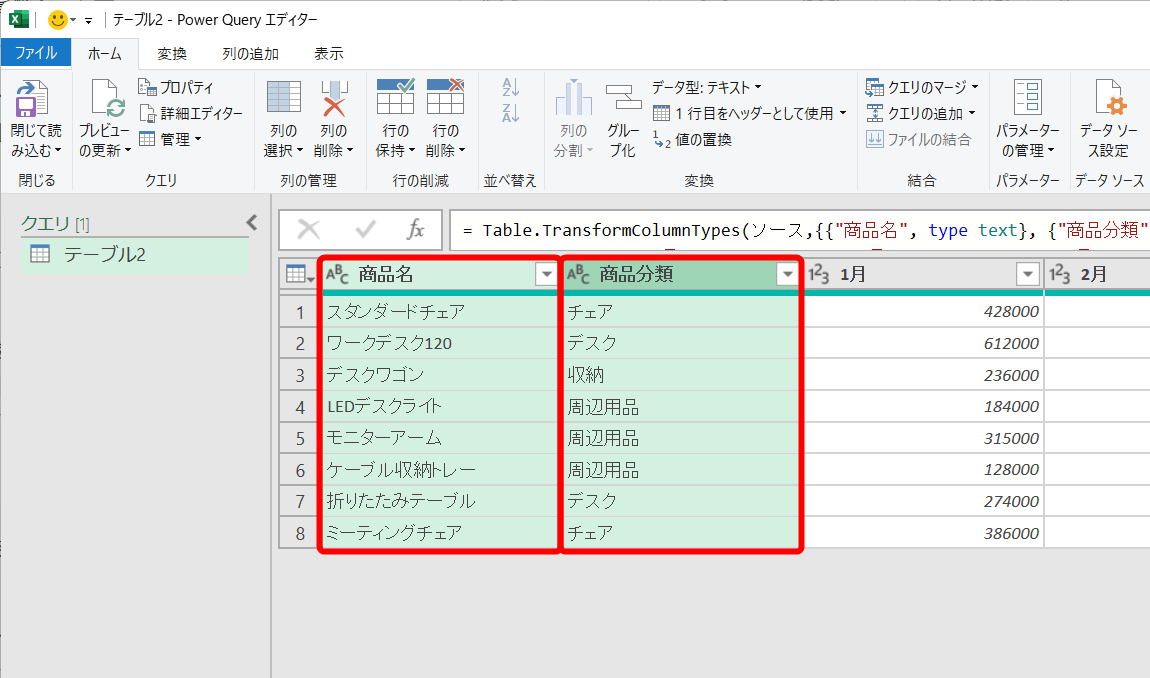Viewport: 1150px width, 678px height.
Task: Open Data Type: Text (データ型: テキスト) dropdown
Action: click(x=707, y=87)
